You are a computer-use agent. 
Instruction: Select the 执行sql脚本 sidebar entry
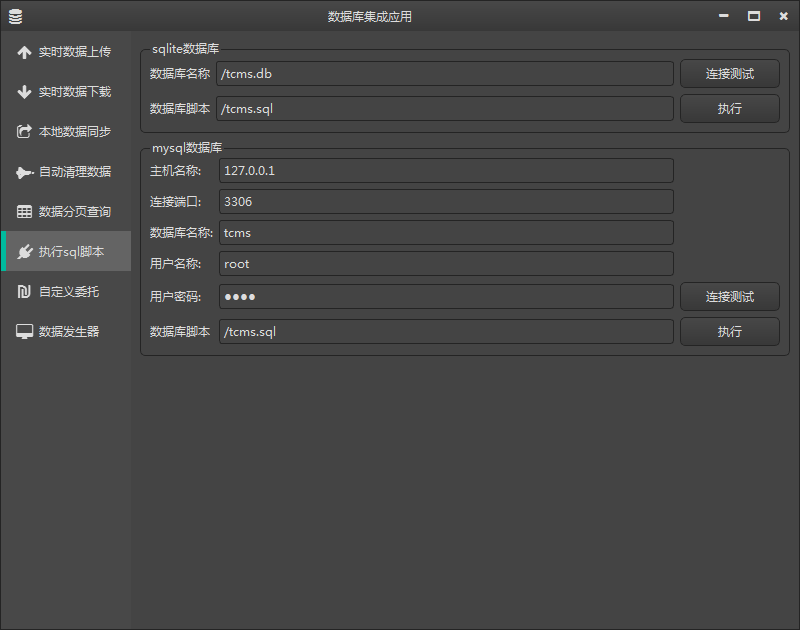tap(66, 251)
